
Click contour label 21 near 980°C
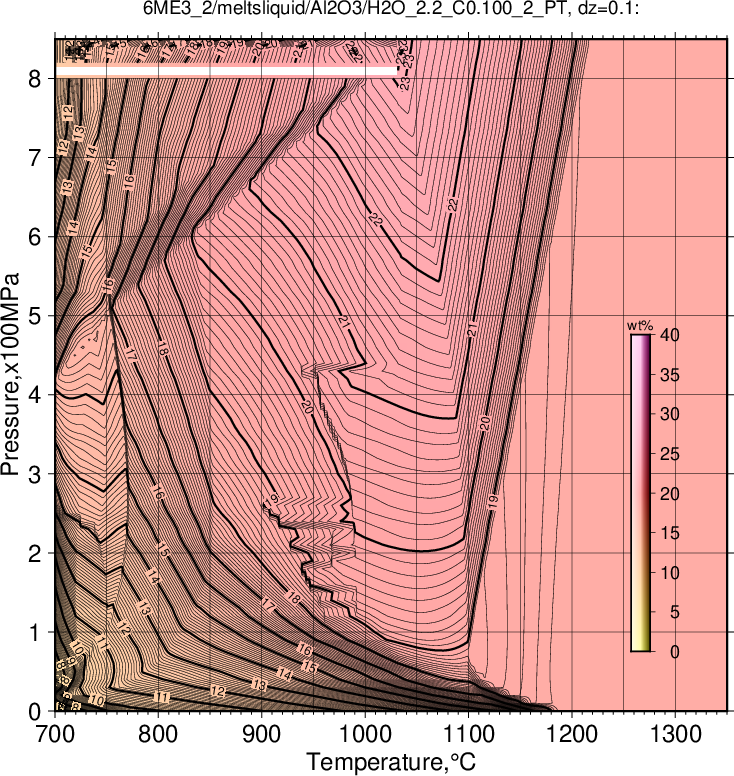point(344,322)
